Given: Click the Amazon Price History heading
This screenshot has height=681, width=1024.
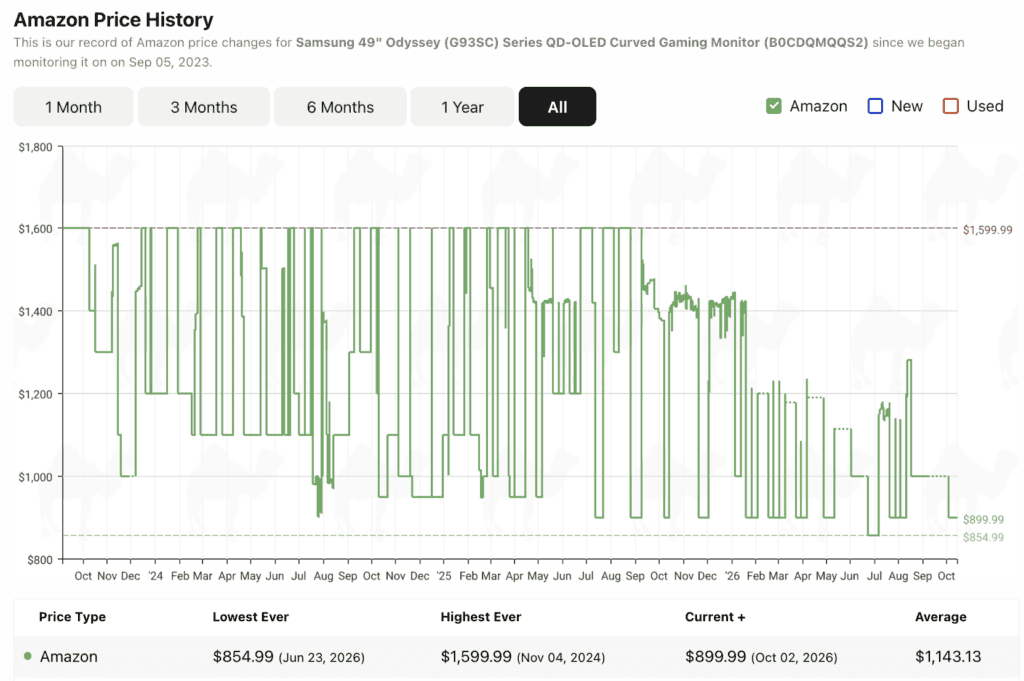Looking at the screenshot, I should [114, 20].
